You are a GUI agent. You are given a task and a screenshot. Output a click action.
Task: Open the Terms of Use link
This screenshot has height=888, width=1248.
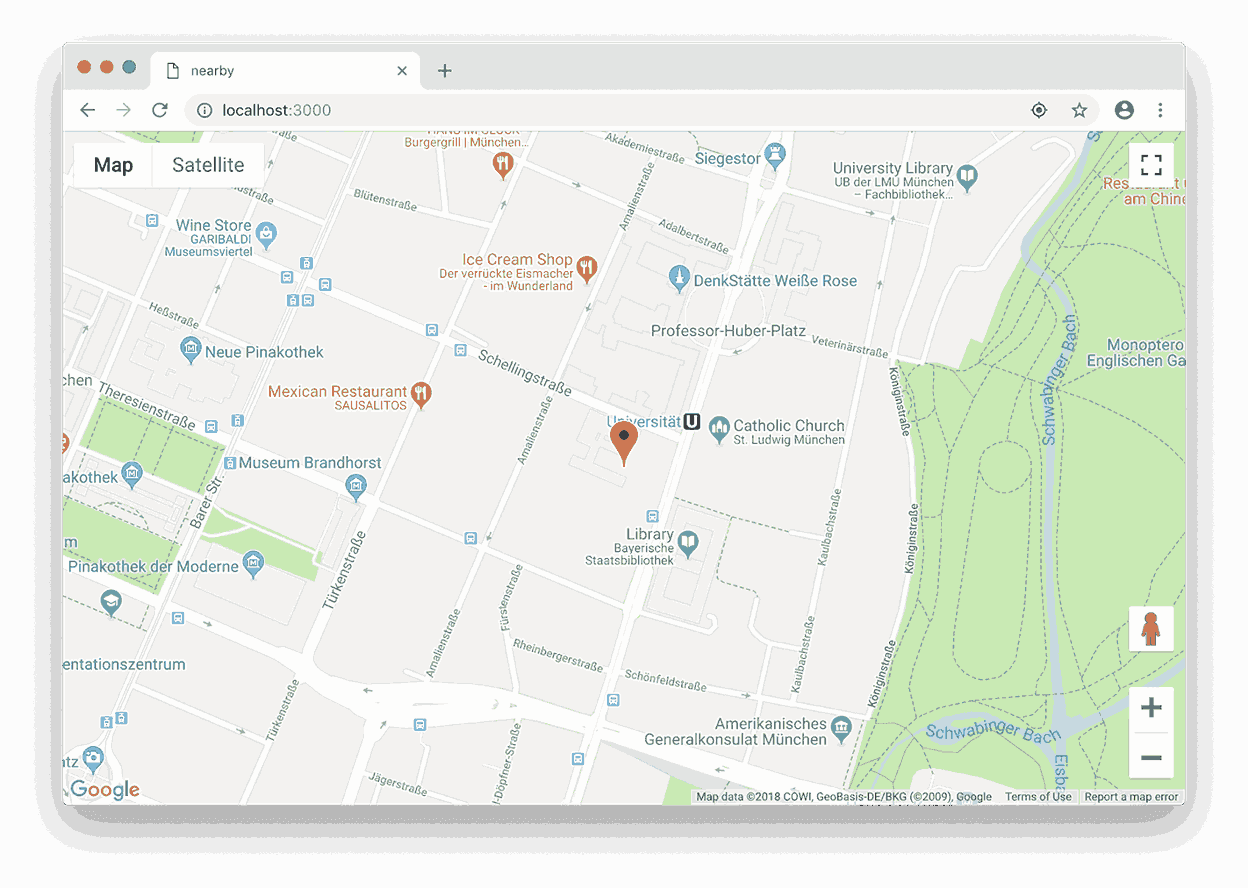click(x=1038, y=797)
